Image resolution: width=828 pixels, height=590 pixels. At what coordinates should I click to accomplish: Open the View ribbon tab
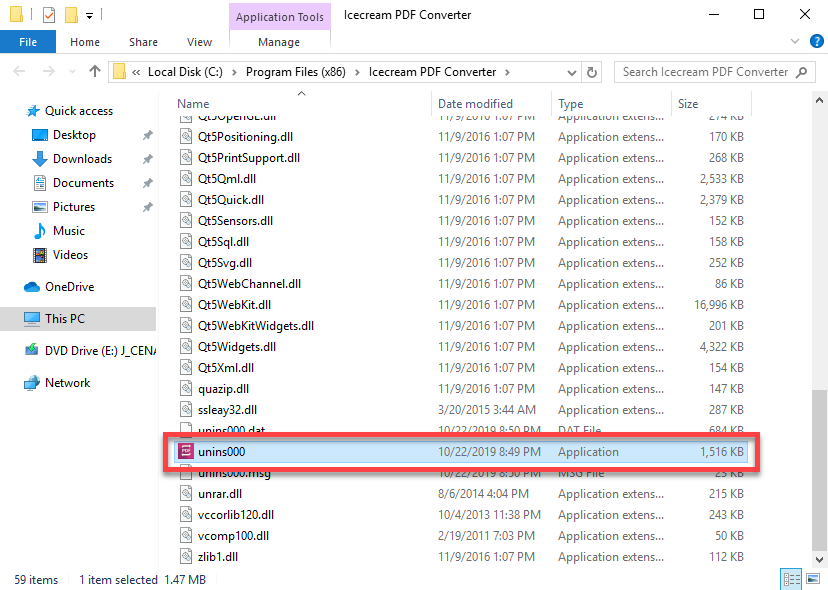tap(199, 42)
